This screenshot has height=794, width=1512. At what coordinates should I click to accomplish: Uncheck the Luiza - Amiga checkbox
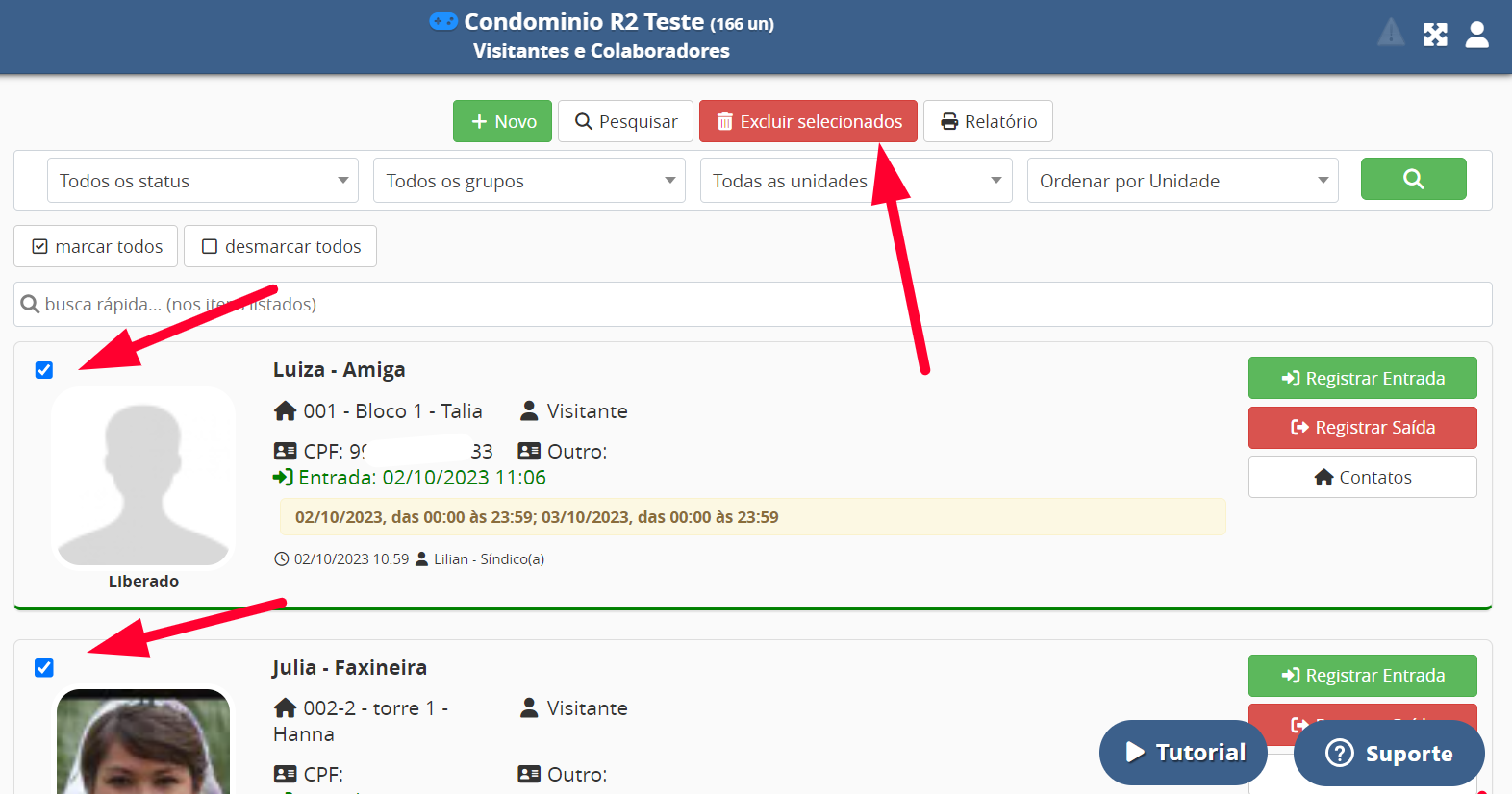click(44, 370)
